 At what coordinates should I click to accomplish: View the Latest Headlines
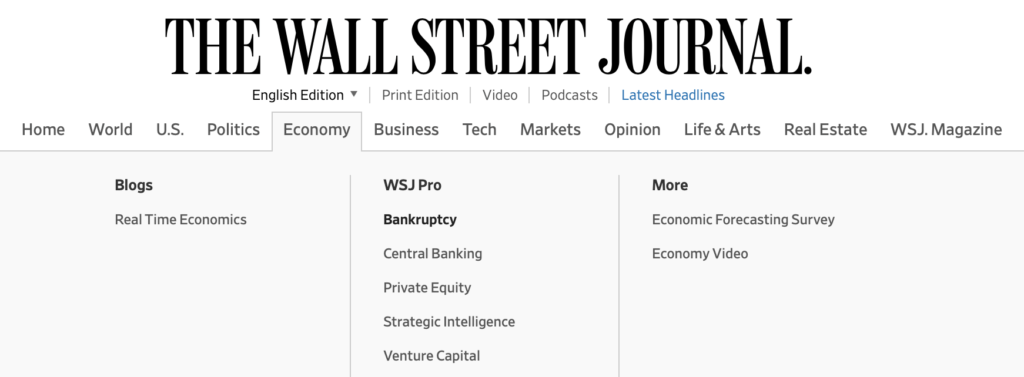[x=673, y=95]
